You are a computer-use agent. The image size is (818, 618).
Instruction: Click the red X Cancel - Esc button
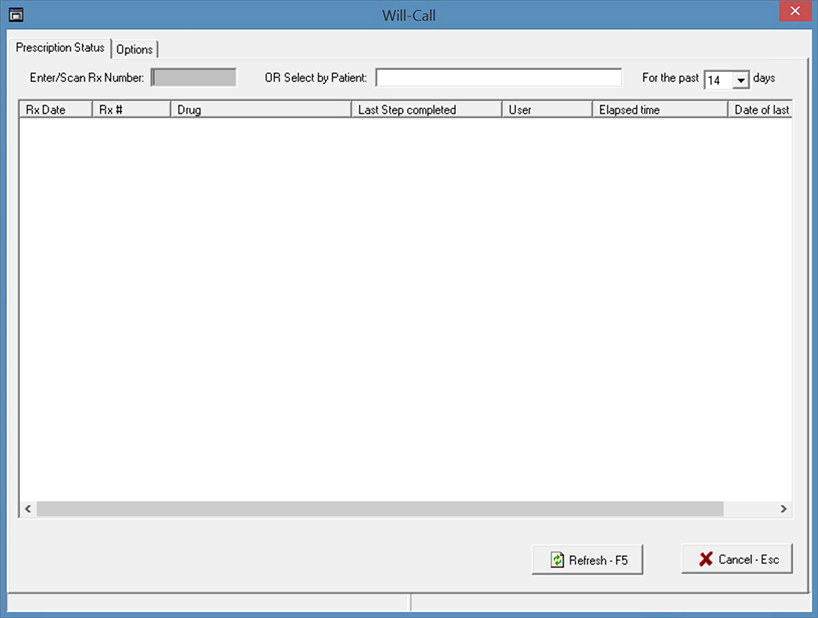pos(737,559)
